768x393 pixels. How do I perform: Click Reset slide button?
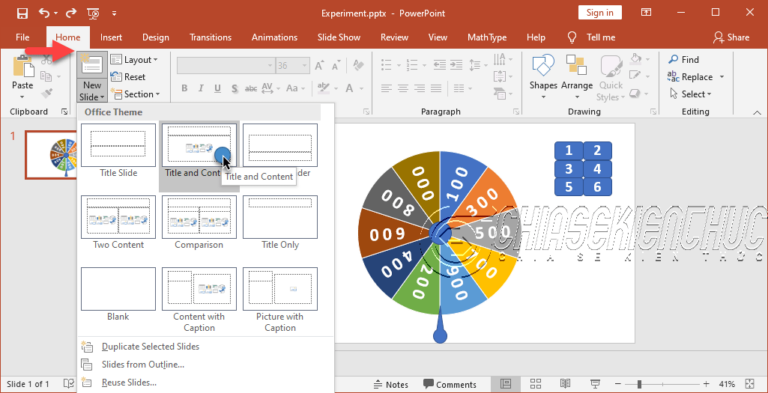128,77
